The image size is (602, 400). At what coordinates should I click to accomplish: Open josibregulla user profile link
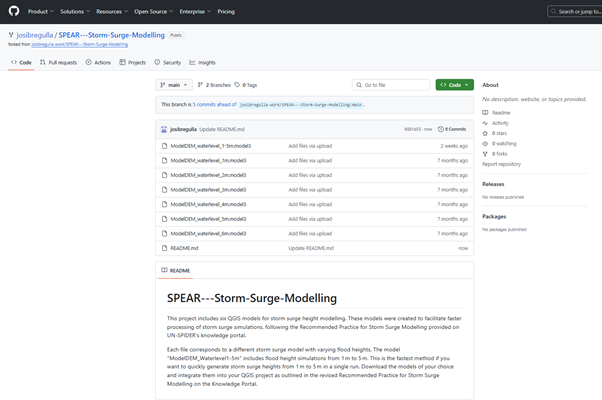pyautogui.click(x=35, y=35)
